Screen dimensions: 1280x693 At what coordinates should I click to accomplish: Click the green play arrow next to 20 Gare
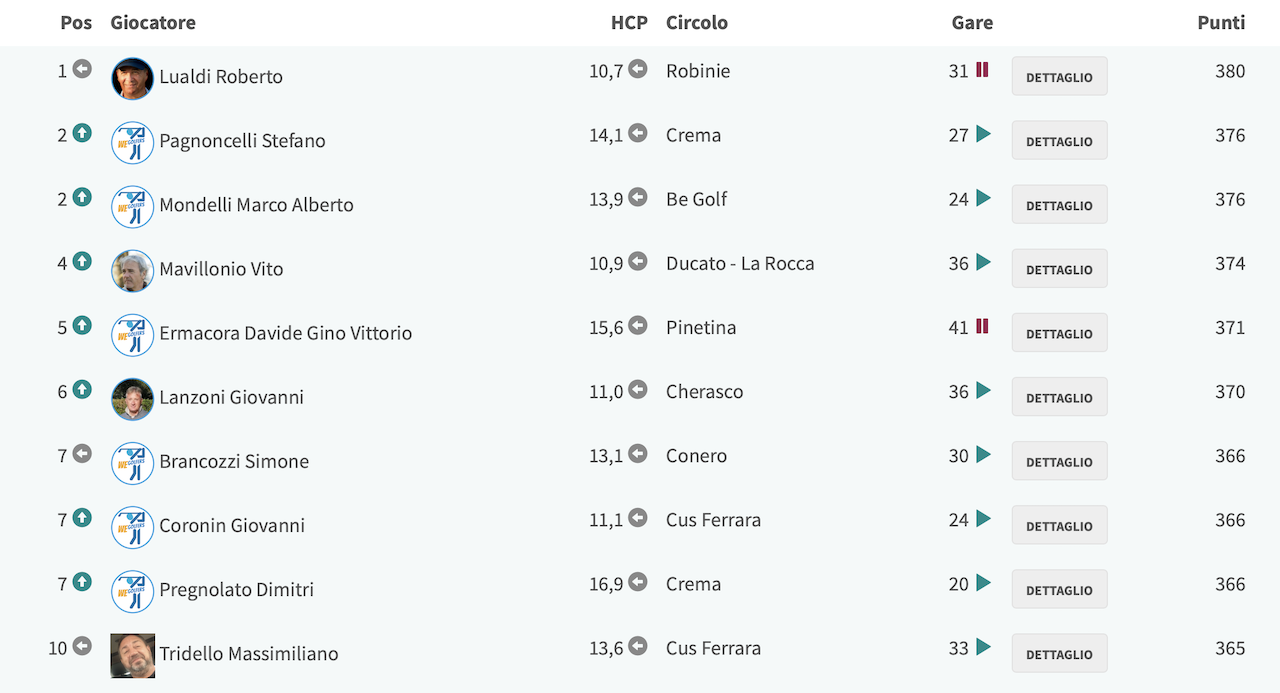(983, 582)
